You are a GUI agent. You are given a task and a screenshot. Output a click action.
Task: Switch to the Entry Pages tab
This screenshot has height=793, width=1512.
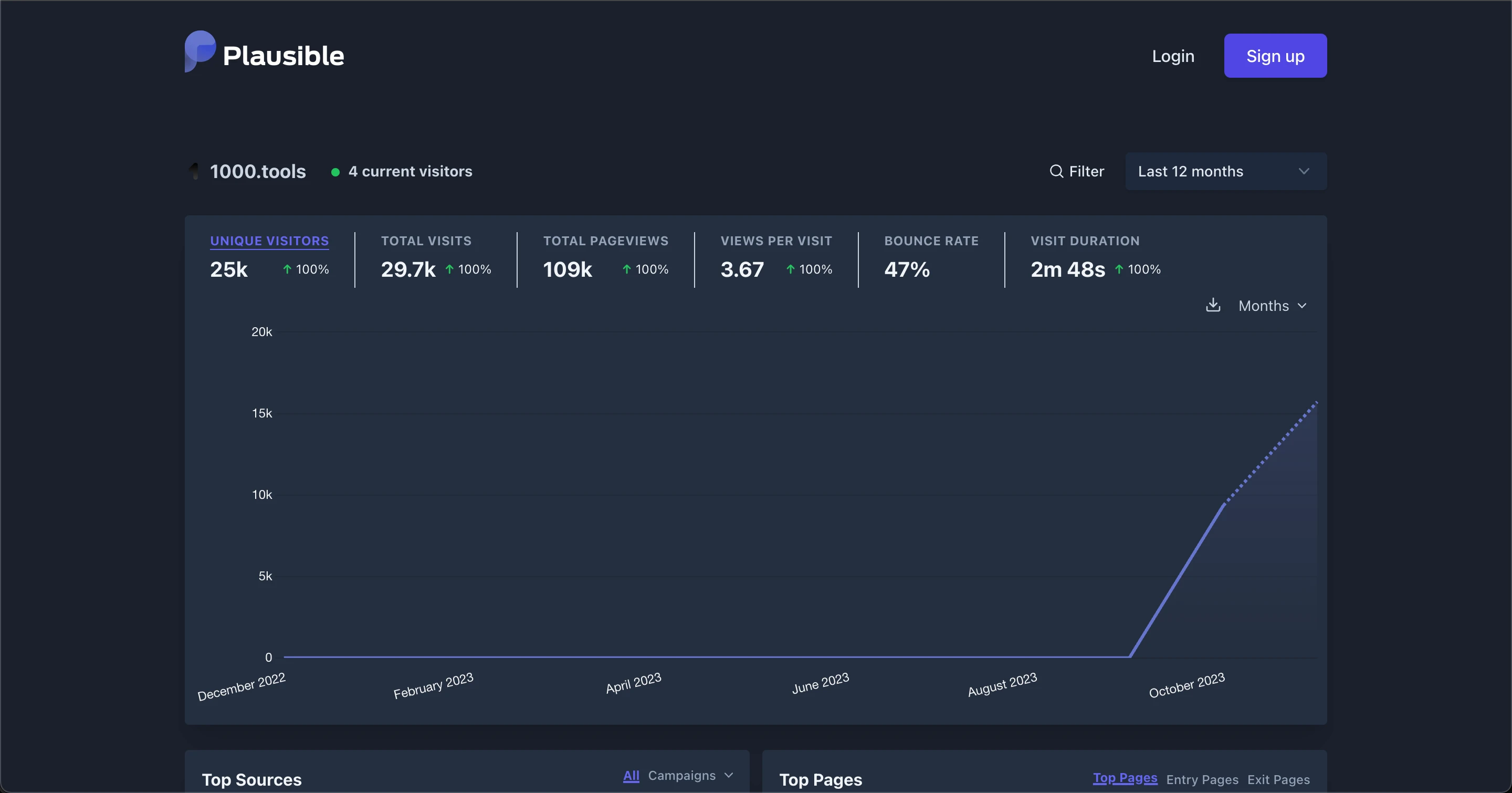point(1202,779)
